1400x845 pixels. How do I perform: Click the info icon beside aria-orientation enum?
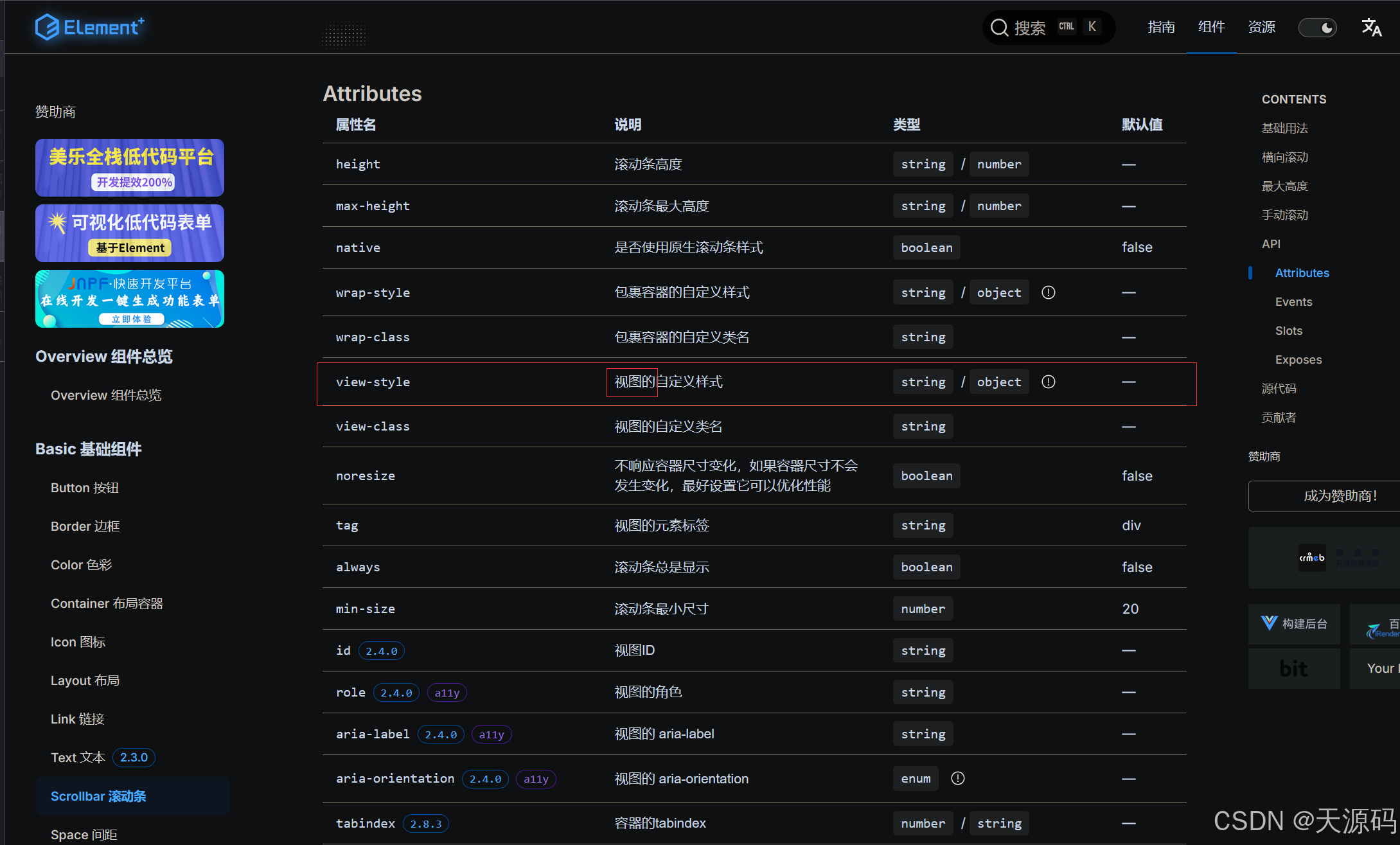coord(958,778)
